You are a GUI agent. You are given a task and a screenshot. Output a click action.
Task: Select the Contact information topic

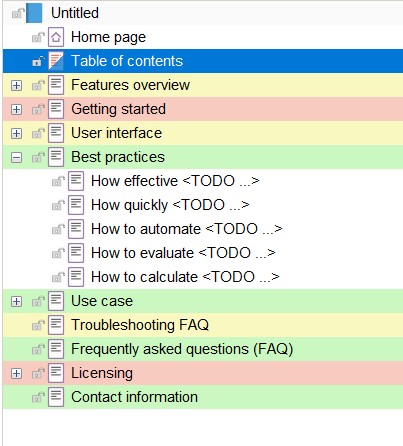click(134, 397)
